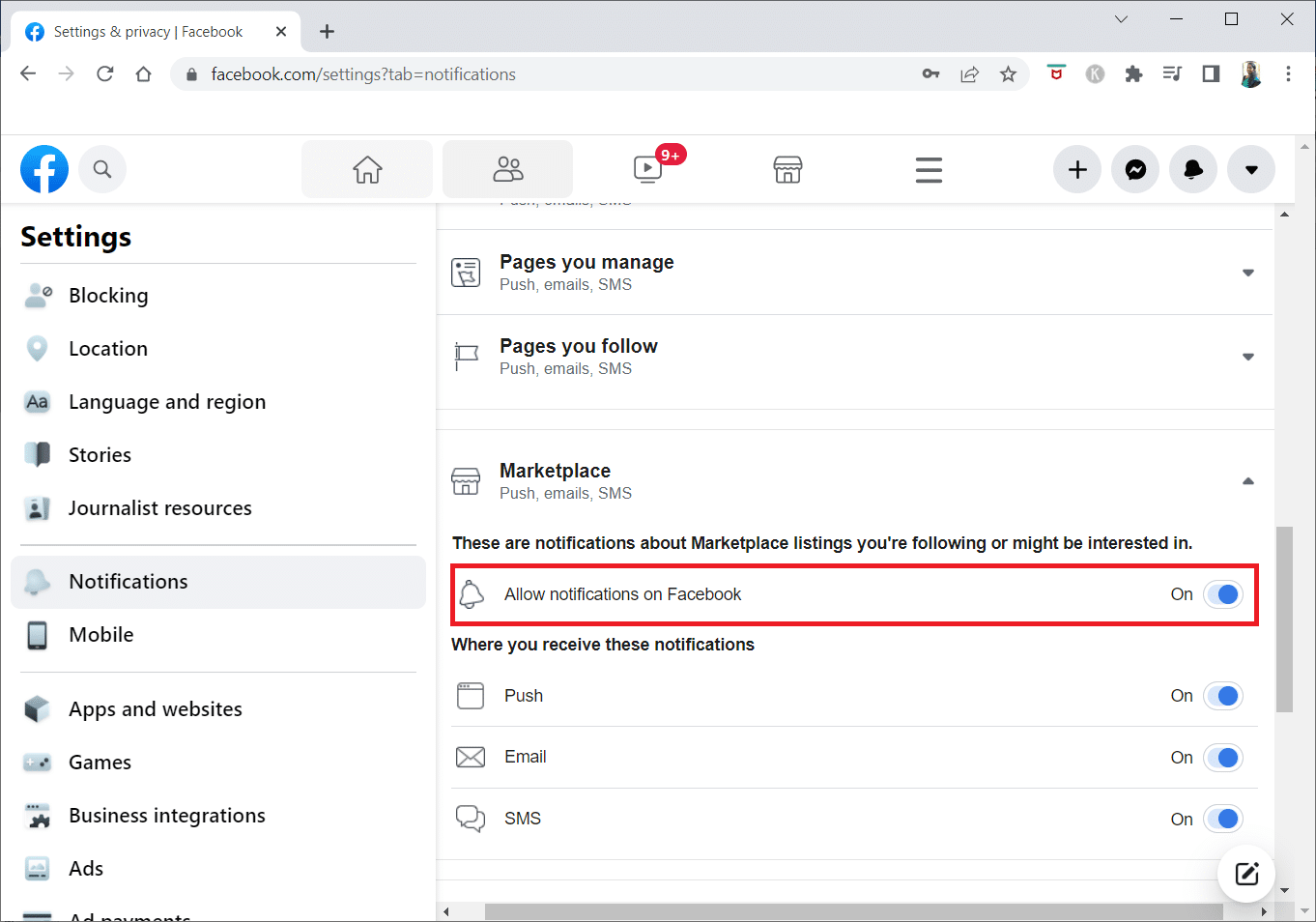The image size is (1316, 922).
Task: Open the Friends icon tab
Action: [508, 169]
